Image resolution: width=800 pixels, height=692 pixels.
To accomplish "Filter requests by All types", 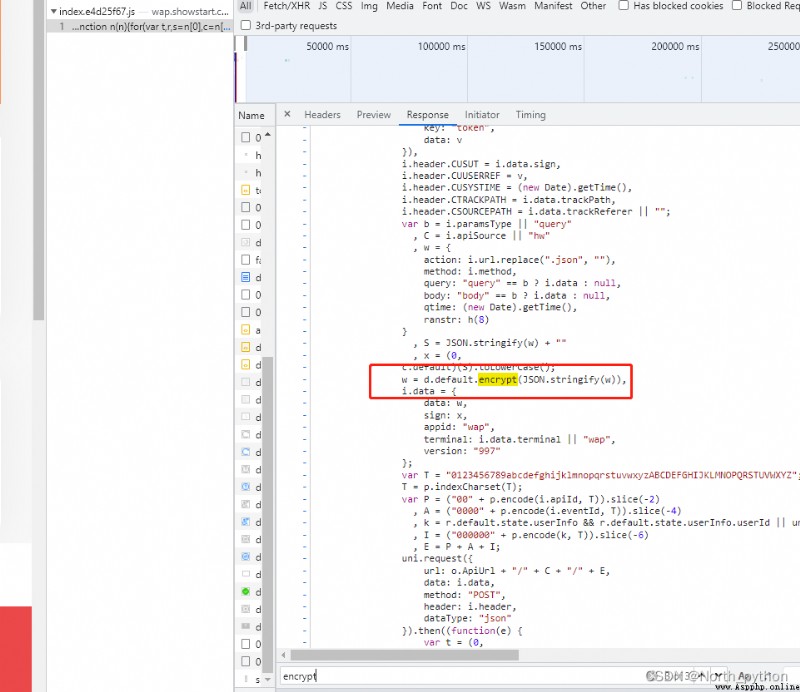I will click(245, 6).
